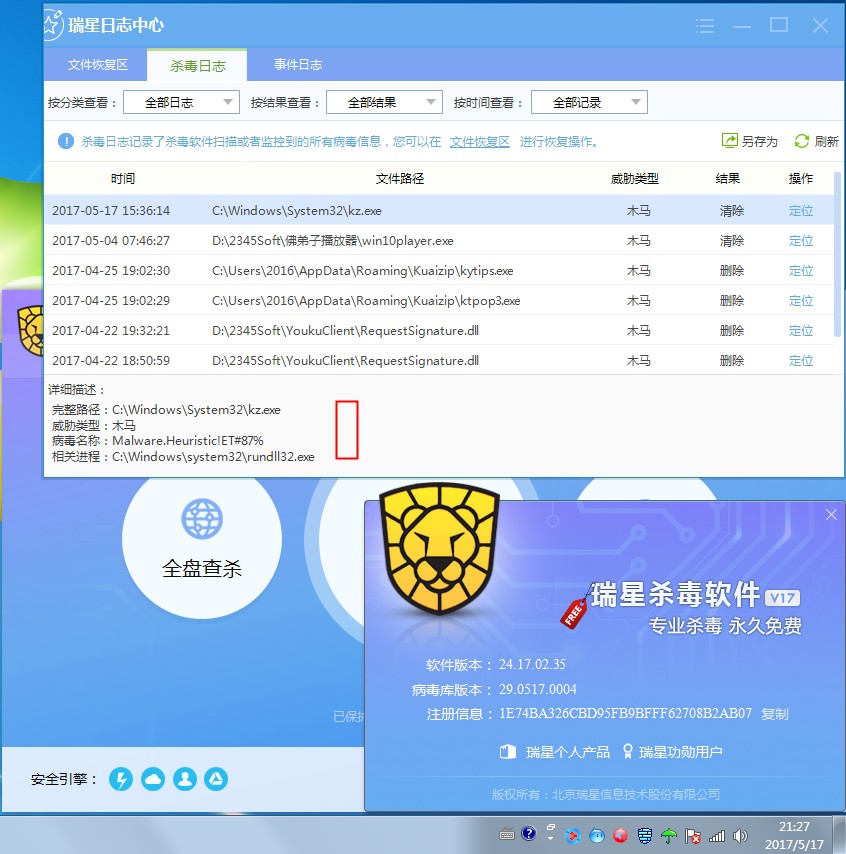Click 定位 for the win10player.exe row
Screen dimensions: 846x854
pyautogui.click(x=801, y=241)
